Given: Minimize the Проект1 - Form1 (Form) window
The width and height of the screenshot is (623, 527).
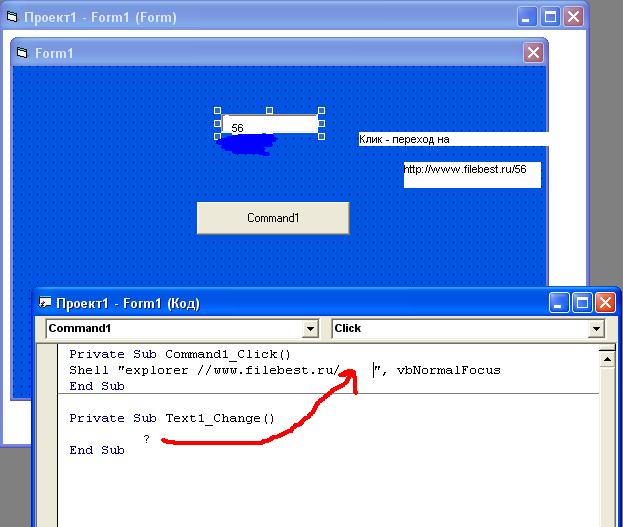Looking at the screenshot, I should coord(527,16).
